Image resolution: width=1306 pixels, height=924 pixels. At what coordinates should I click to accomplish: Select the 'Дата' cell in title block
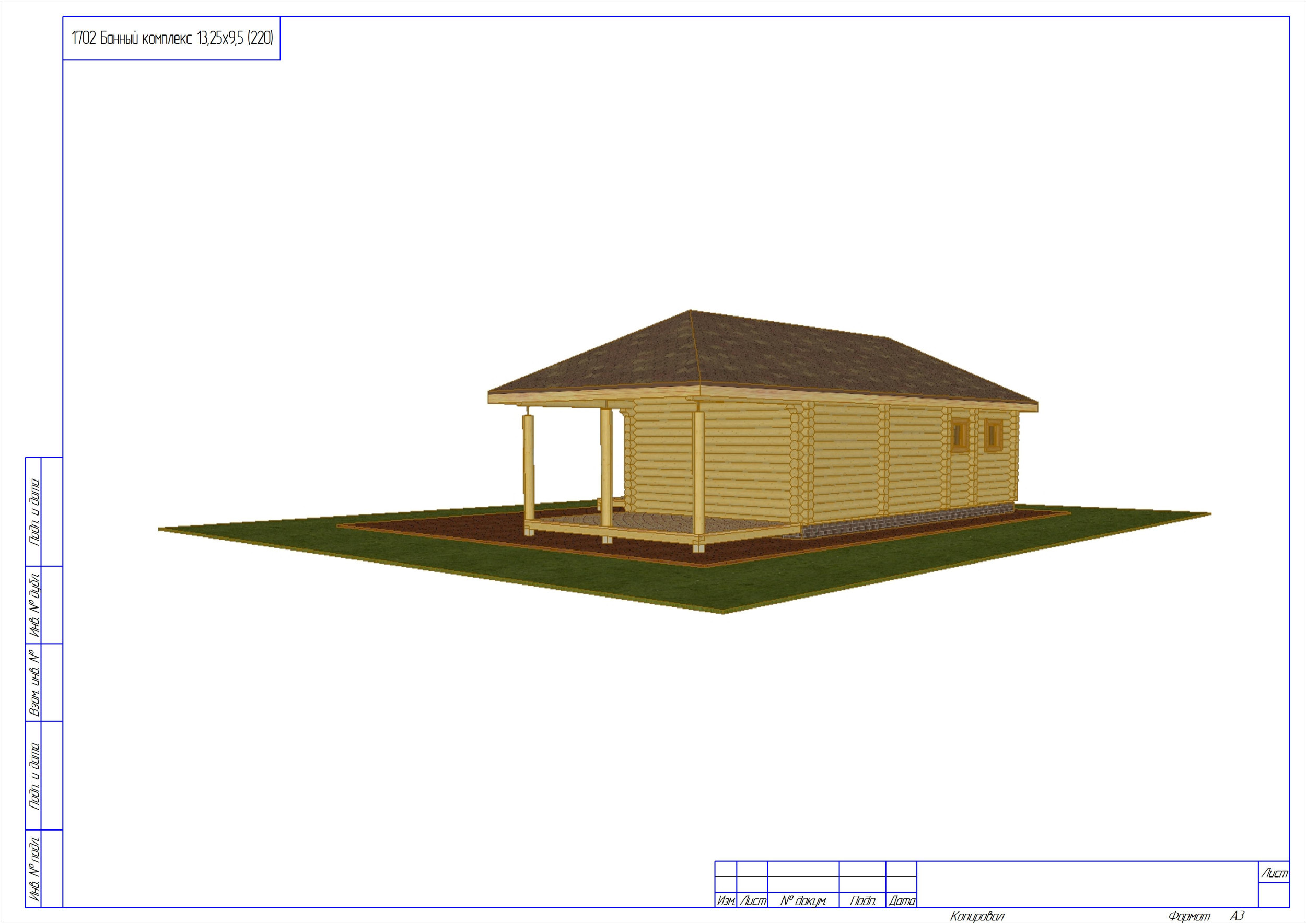901,901
